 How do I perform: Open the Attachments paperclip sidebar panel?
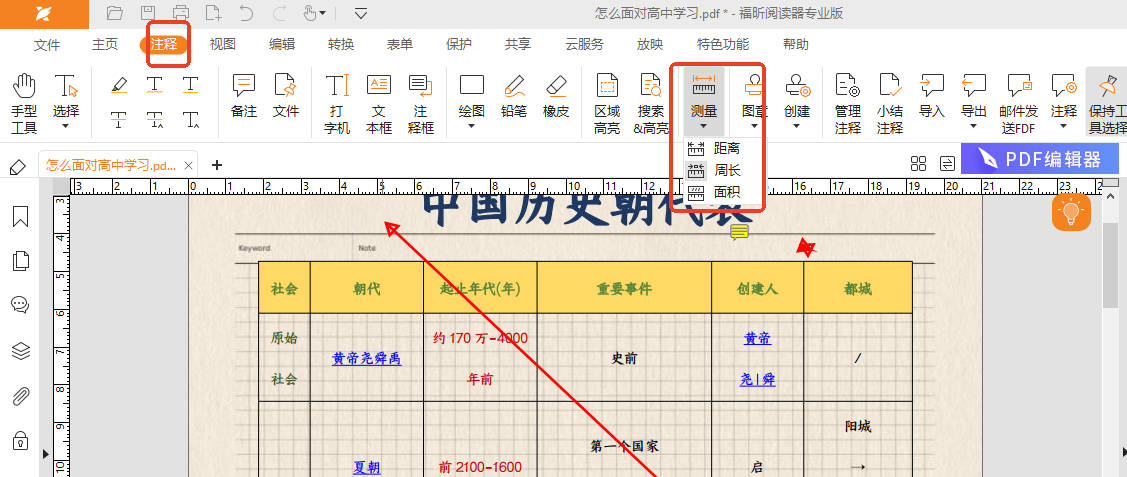21,396
